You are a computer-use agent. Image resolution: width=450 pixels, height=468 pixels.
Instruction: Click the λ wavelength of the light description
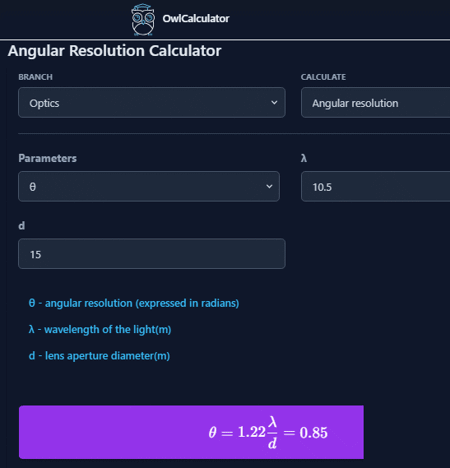(x=100, y=329)
